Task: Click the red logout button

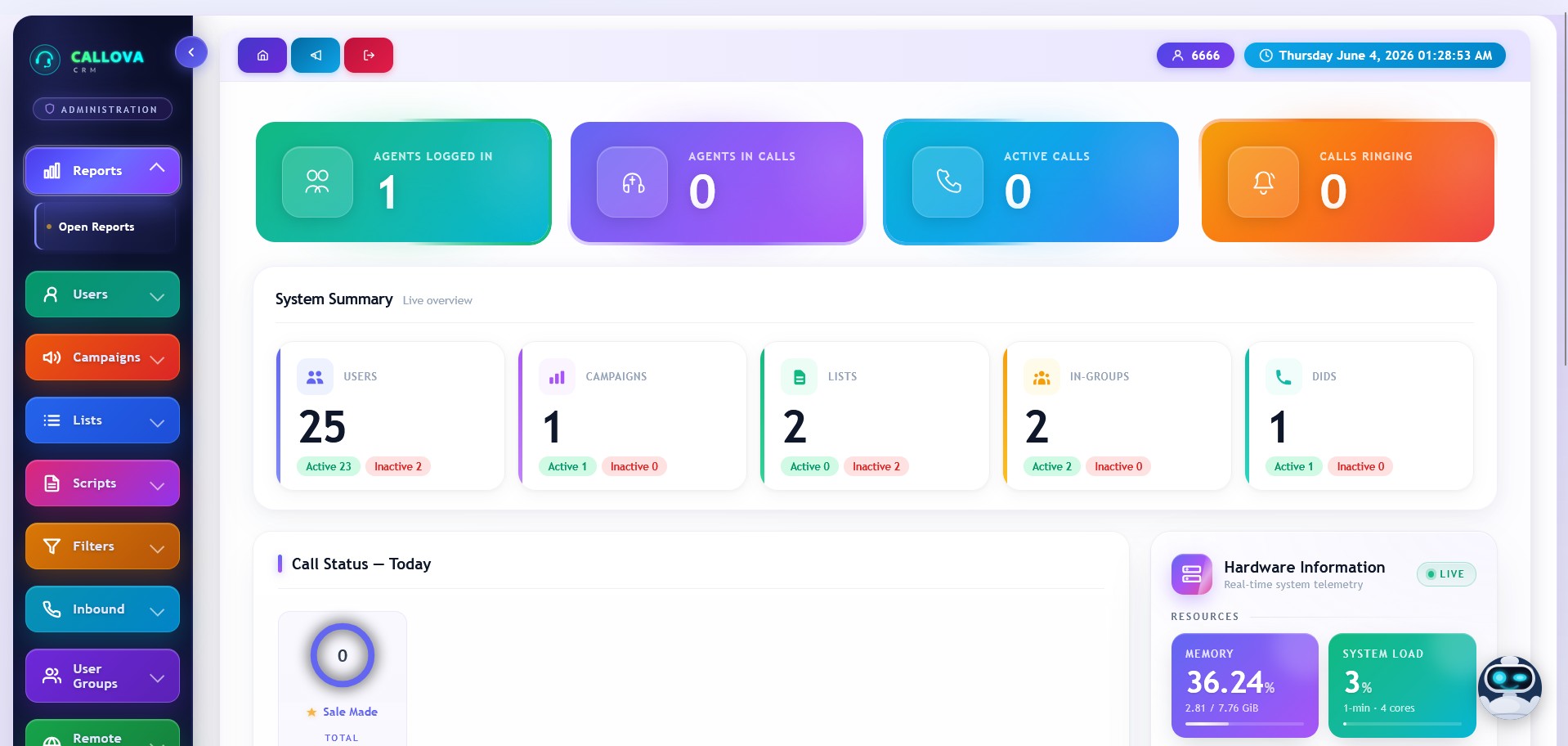Action: 369,55
